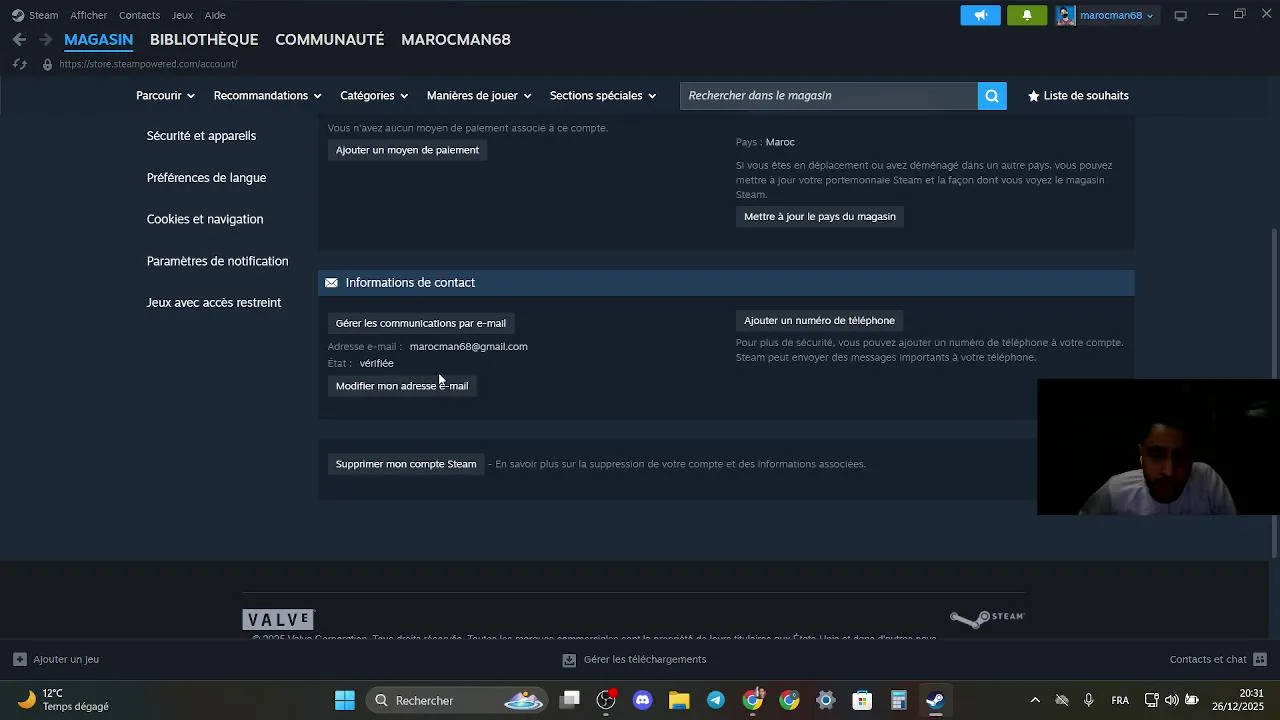Viewport: 1280px width, 720px height.
Task: Open Telegram from the taskbar
Action: (716, 700)
